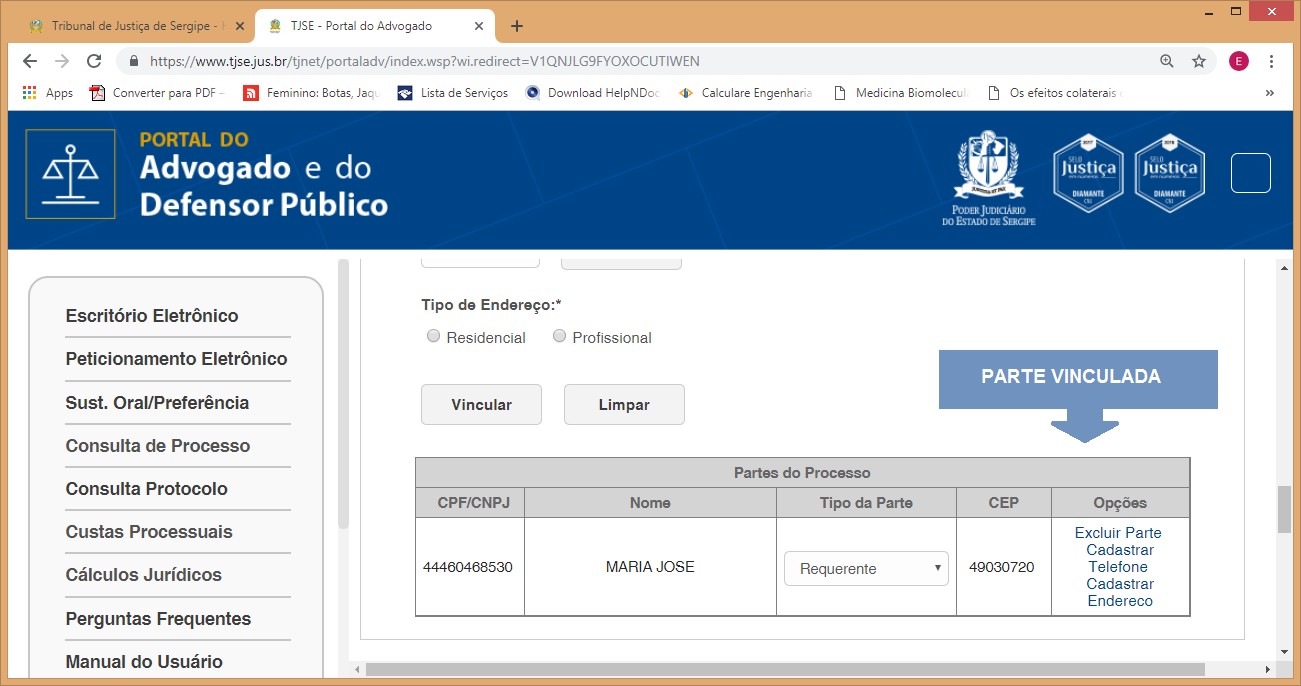Open a new browser tab with plus icon
1301x686 pixels.
pyautogui.click(x=517, y=26)
